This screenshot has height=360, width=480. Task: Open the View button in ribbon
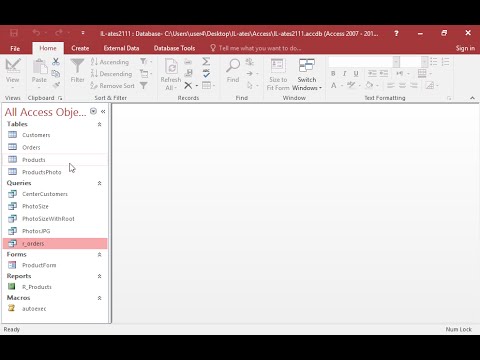point(13,74)
